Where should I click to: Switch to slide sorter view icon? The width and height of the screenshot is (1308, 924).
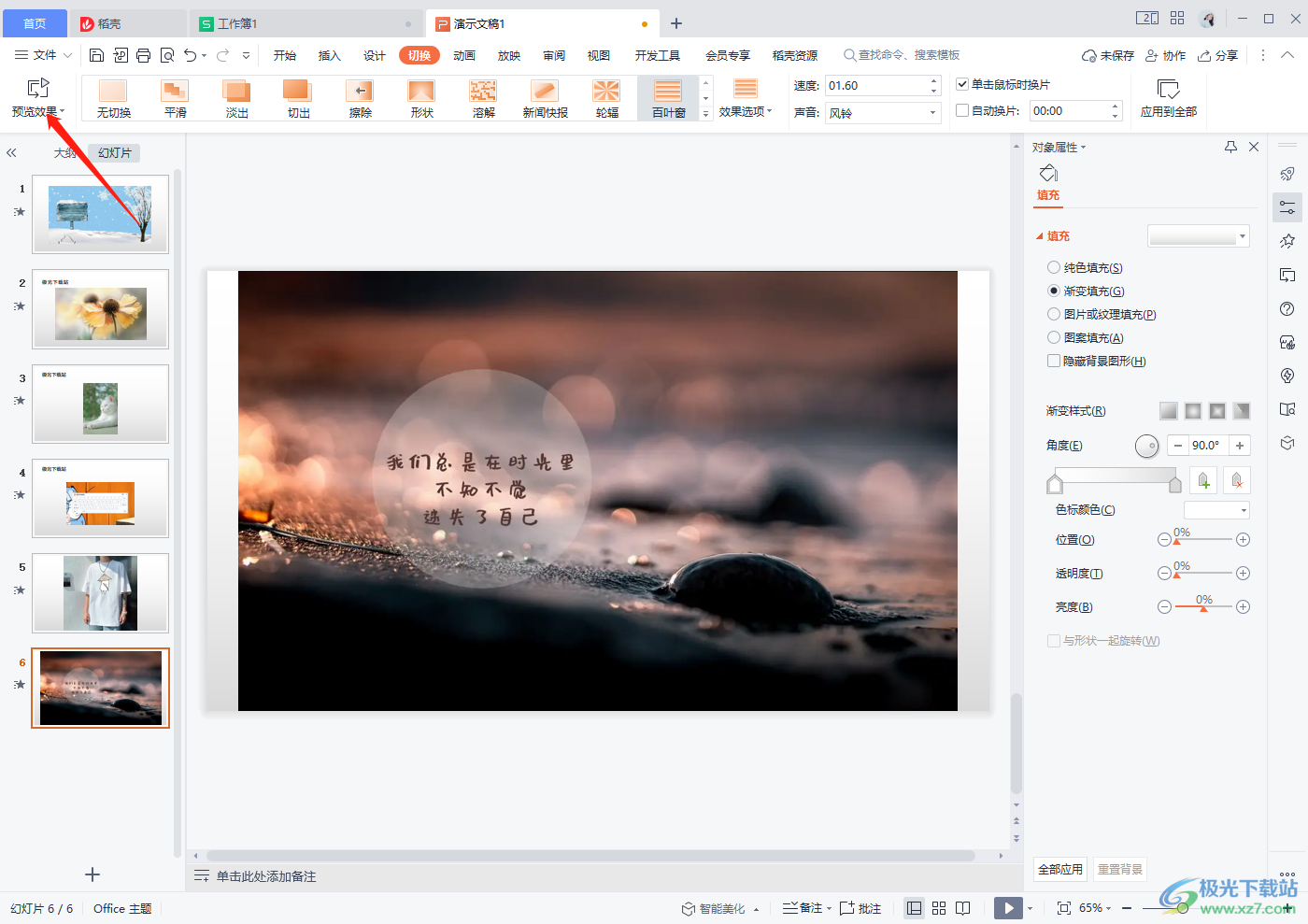click(939, 908)
